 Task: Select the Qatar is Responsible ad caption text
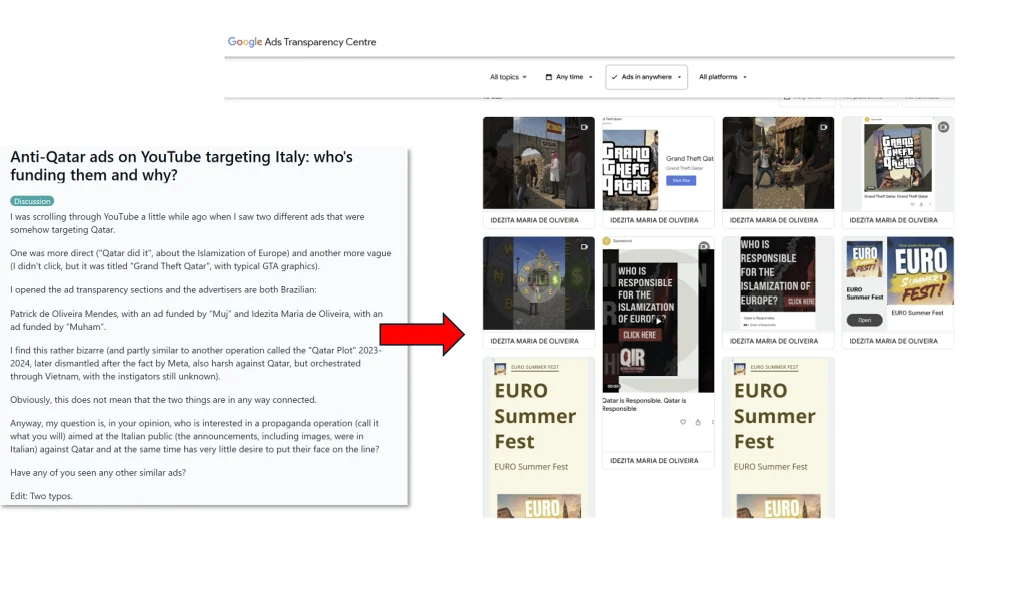tap(643, 404)
